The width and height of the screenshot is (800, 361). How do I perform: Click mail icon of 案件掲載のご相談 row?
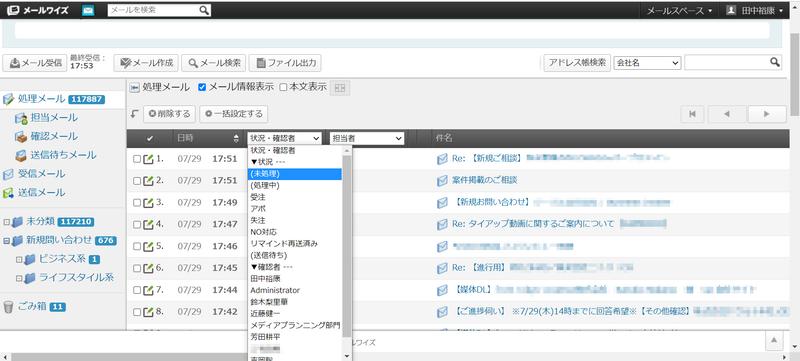coord(442,180)
